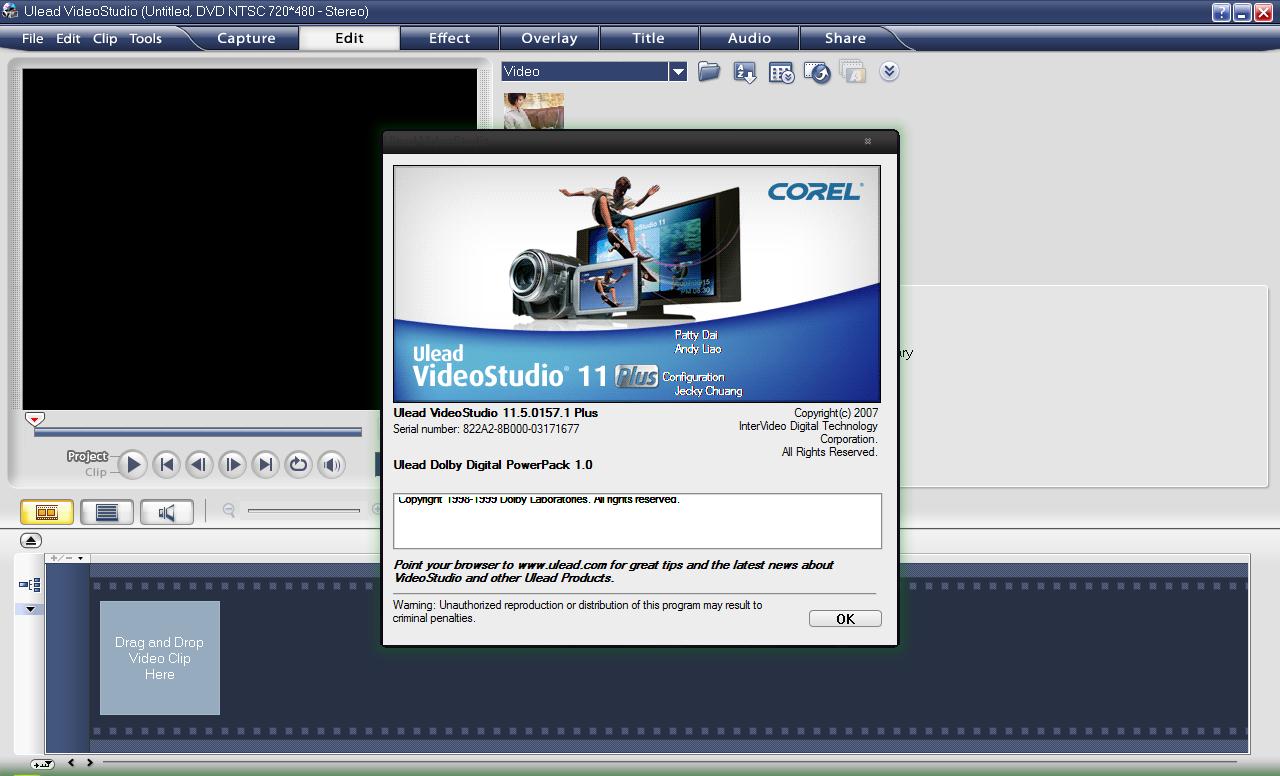Expand the track options arrow on timeline left

tap(30, 607)
